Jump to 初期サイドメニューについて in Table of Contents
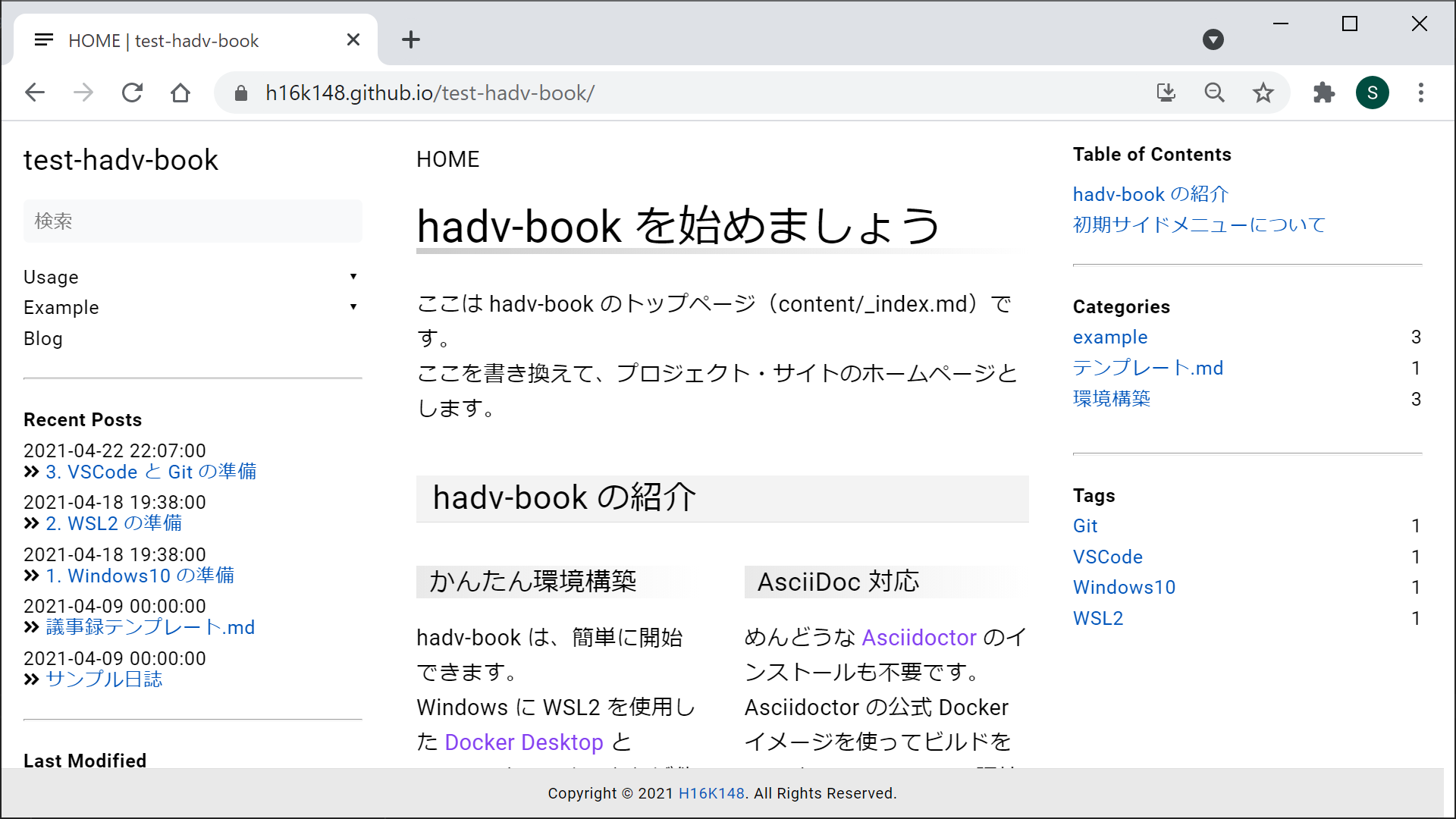 (1199, 224)
